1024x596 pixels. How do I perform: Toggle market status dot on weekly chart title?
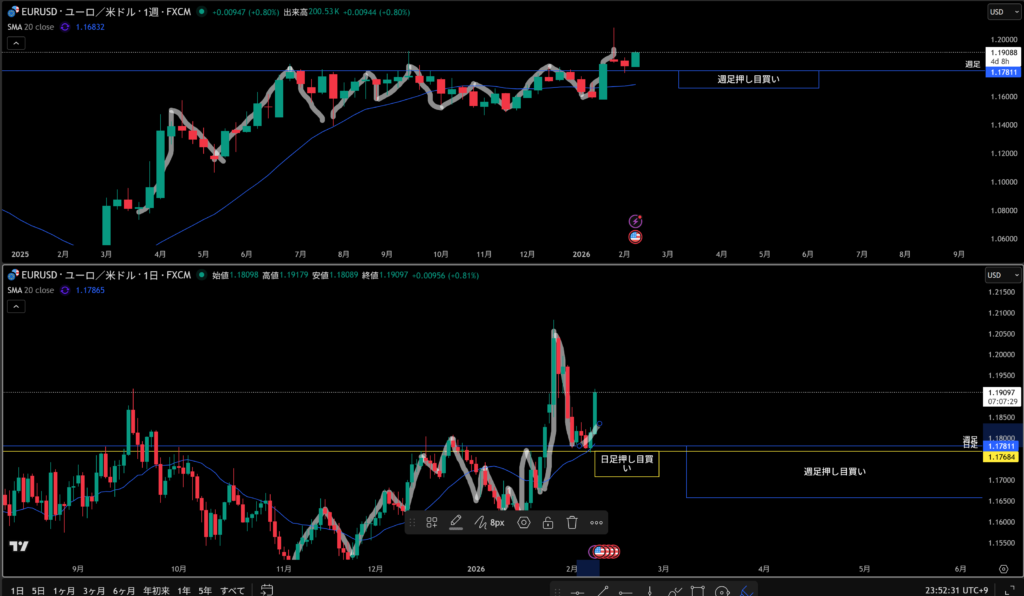(202, 12)
